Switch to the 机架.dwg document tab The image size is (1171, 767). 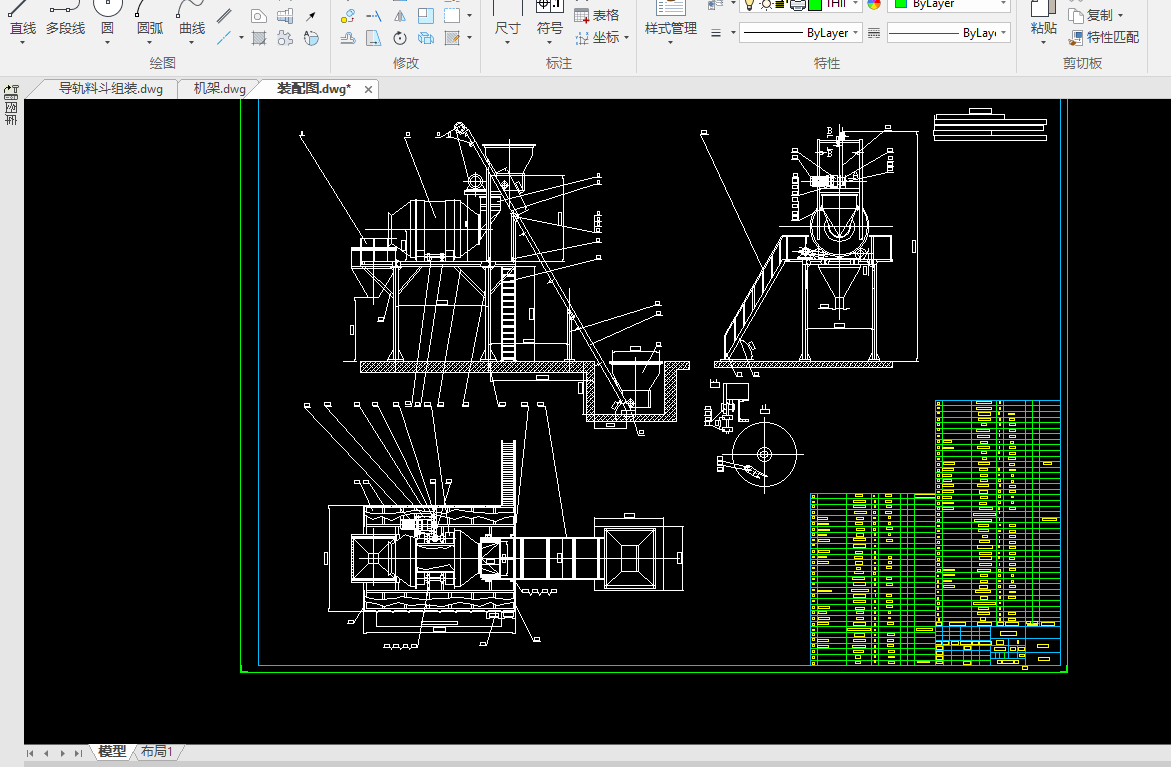point(219,88)
